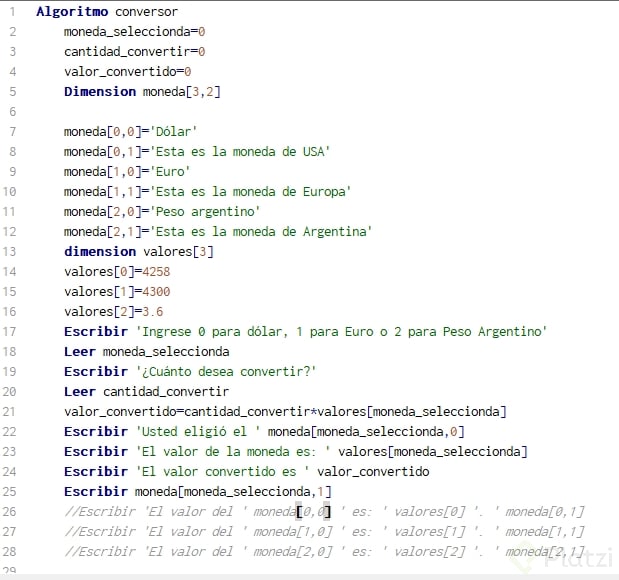Click line number 21 in the gutter

coord(10,411)
